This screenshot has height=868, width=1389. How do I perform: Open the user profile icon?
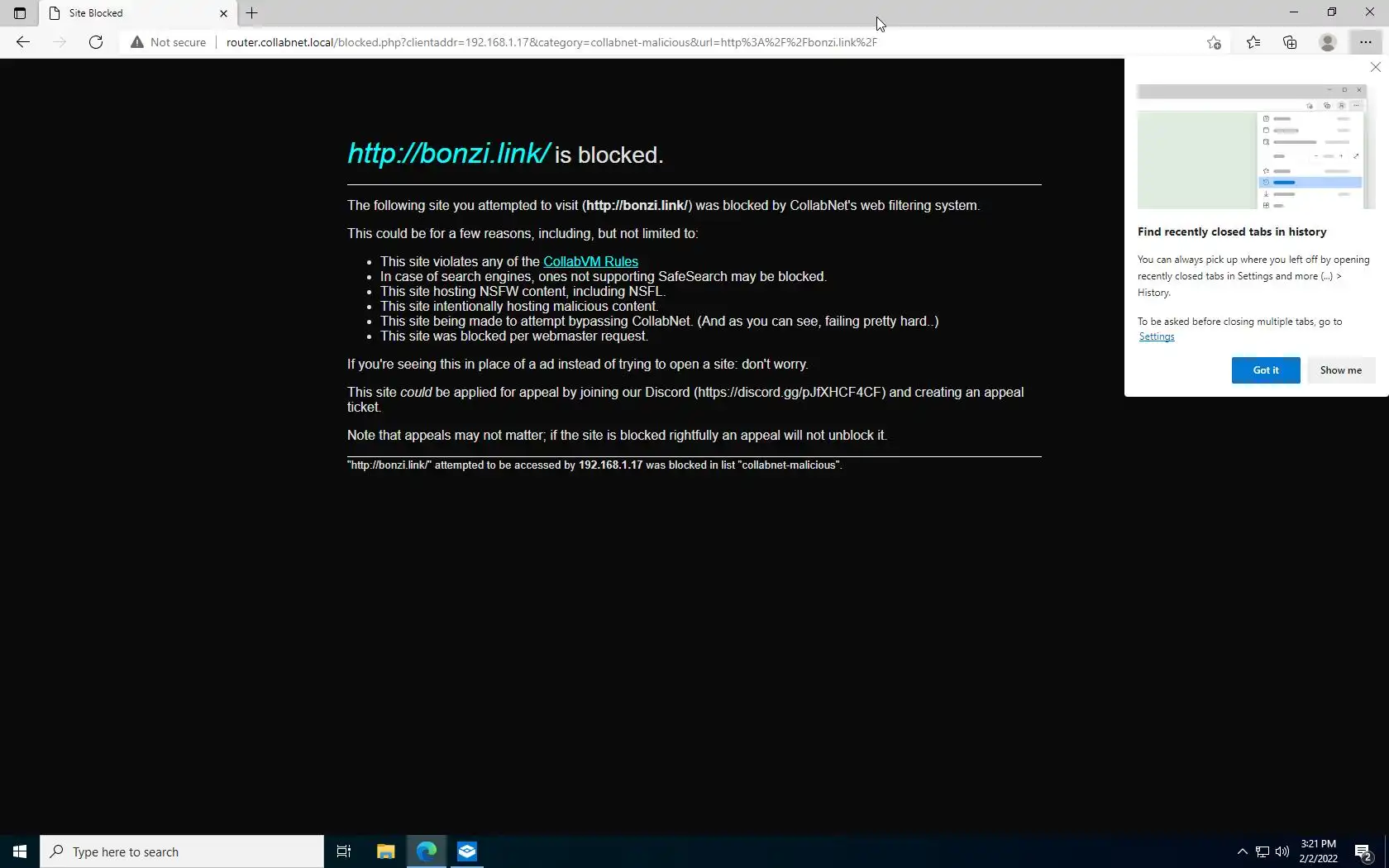pyautogui.click(x=1328, y=42)
